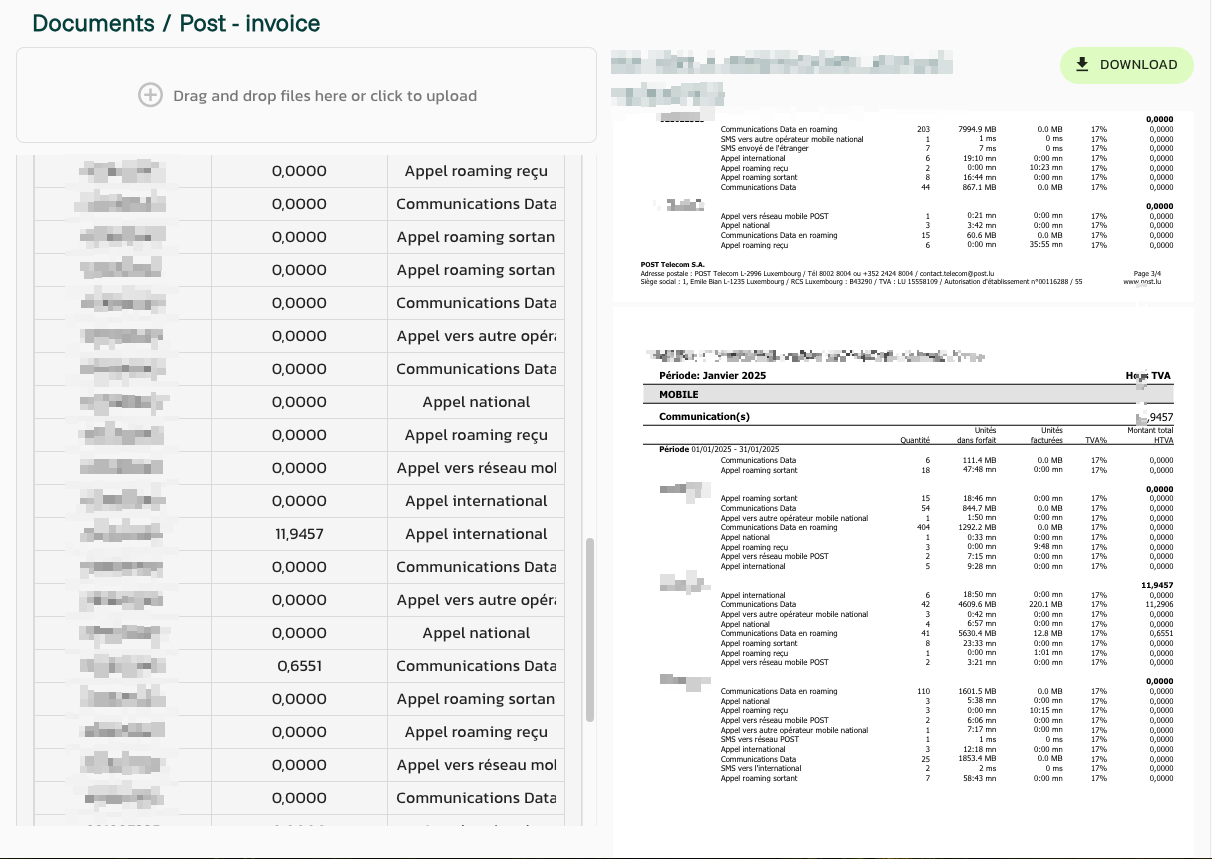Select the 0,6551 amount cell in table
Image resolution: width=1212 pixels, height=859 pixels.
tap(299, 666)
